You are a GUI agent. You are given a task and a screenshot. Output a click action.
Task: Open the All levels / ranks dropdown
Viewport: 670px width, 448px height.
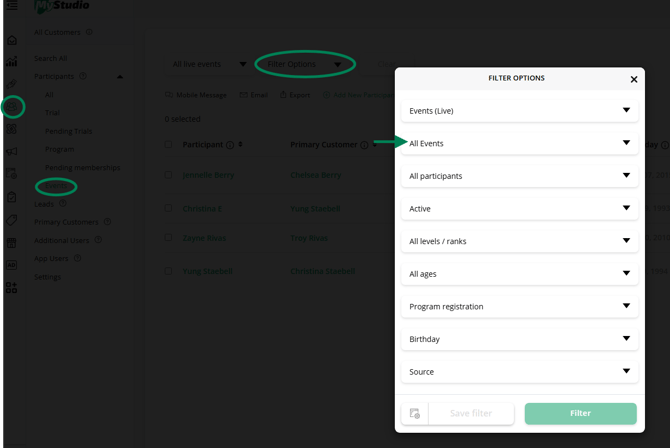[x=519, y=241]
